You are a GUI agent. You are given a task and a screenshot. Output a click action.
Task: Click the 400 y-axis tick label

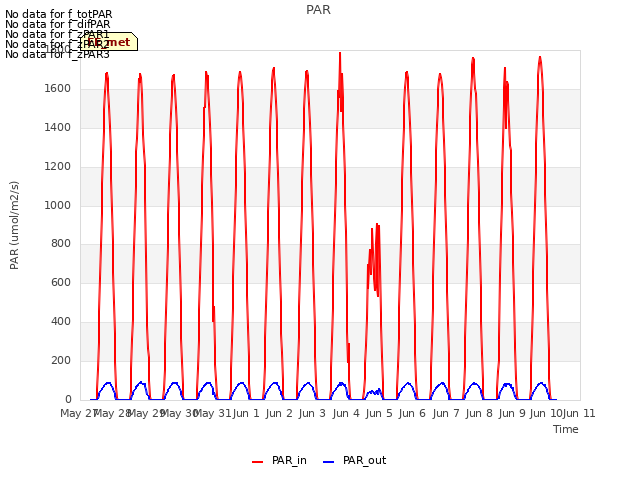coord(61,322)
